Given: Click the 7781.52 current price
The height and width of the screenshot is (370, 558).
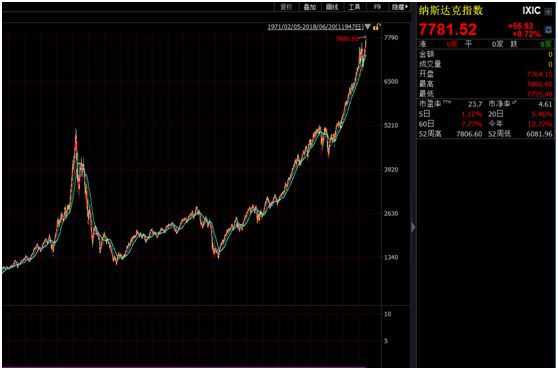Looking at the screenshot, I should tap(448, 30).
